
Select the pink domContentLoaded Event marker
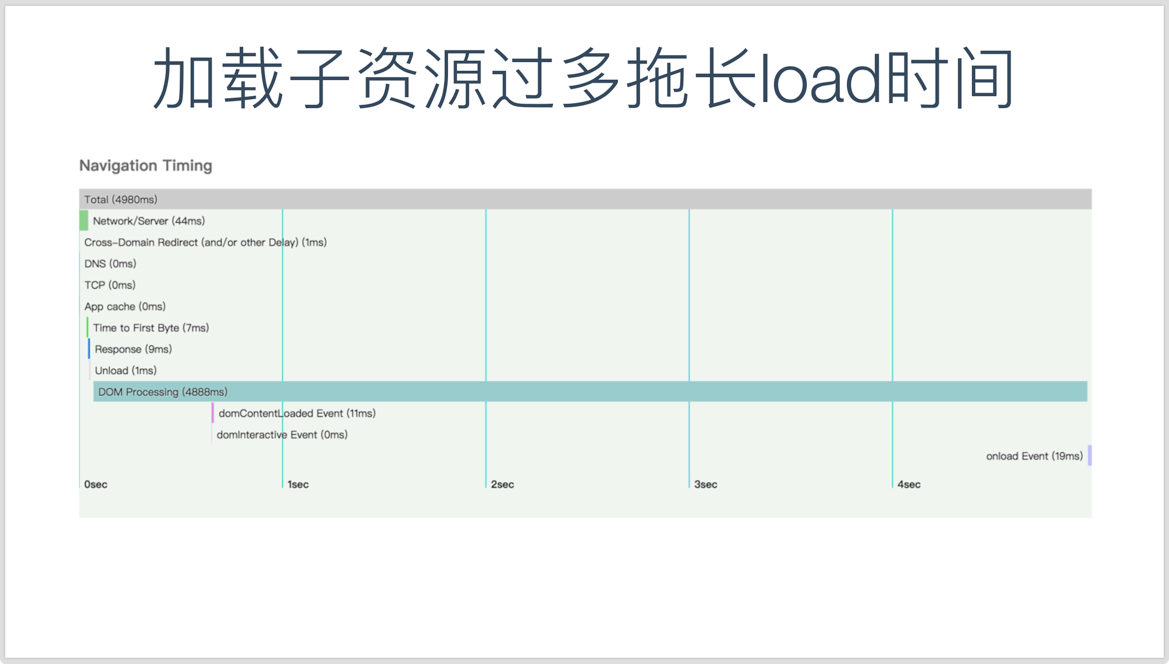[211, 412]
